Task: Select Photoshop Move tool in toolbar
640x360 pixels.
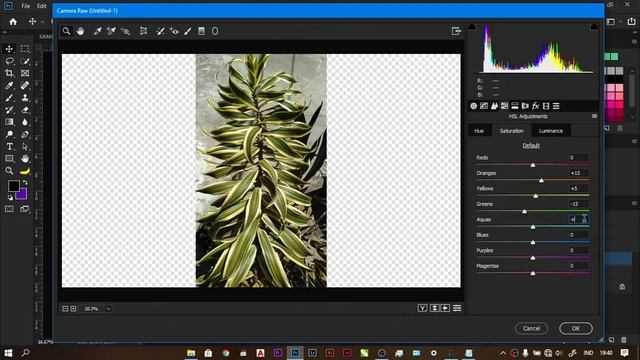Action: pyautogui.click(x=9, y=49)
